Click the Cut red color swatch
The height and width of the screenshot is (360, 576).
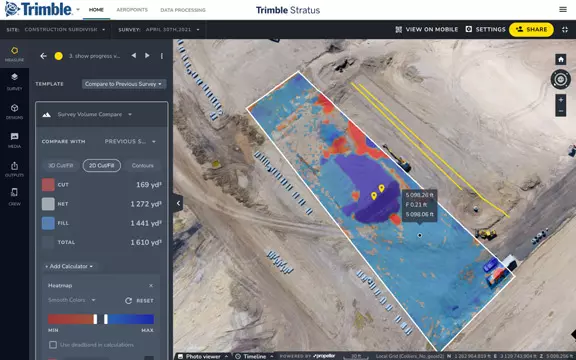point(48,185)
